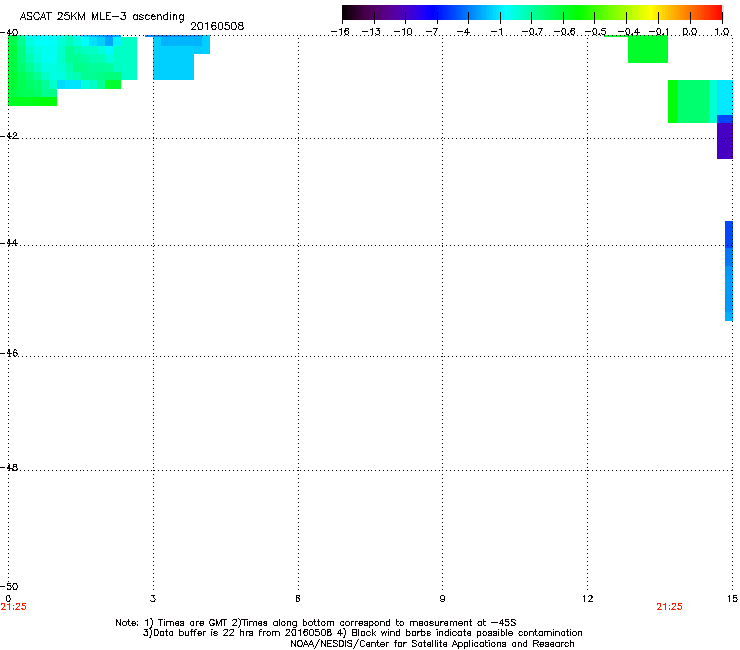Click the colorbar label "-7"

[432, 32]
